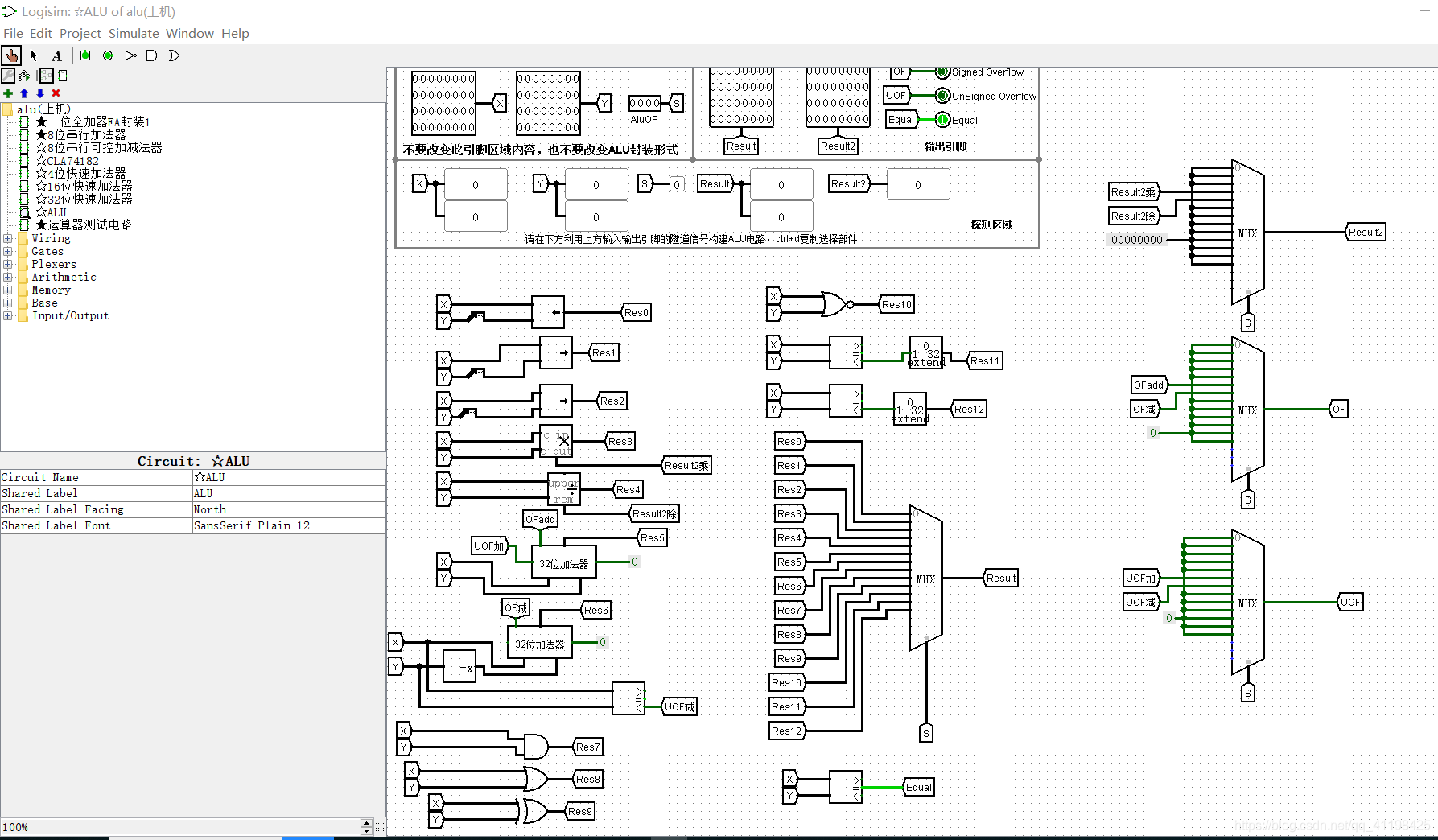Screen dimensions: 1438x840
Task: Click the 00000000 constant near Result2 MUX
Action: click(x=1137, y=240)
